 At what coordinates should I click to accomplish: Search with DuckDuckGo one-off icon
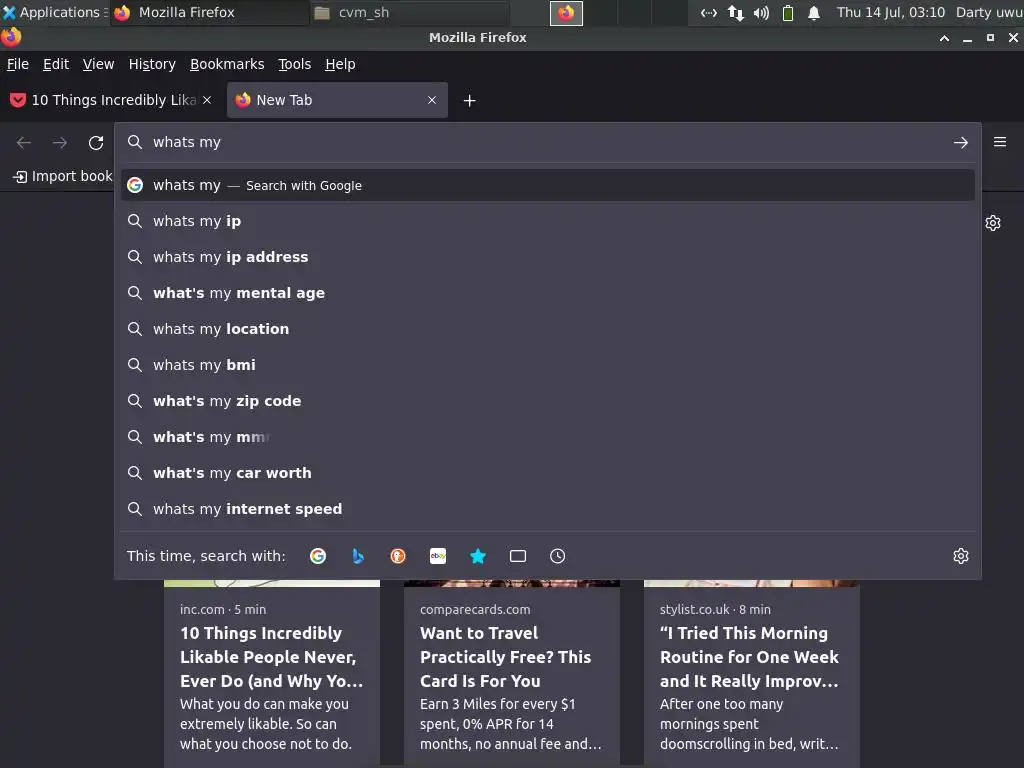click(x=398, y=556)
